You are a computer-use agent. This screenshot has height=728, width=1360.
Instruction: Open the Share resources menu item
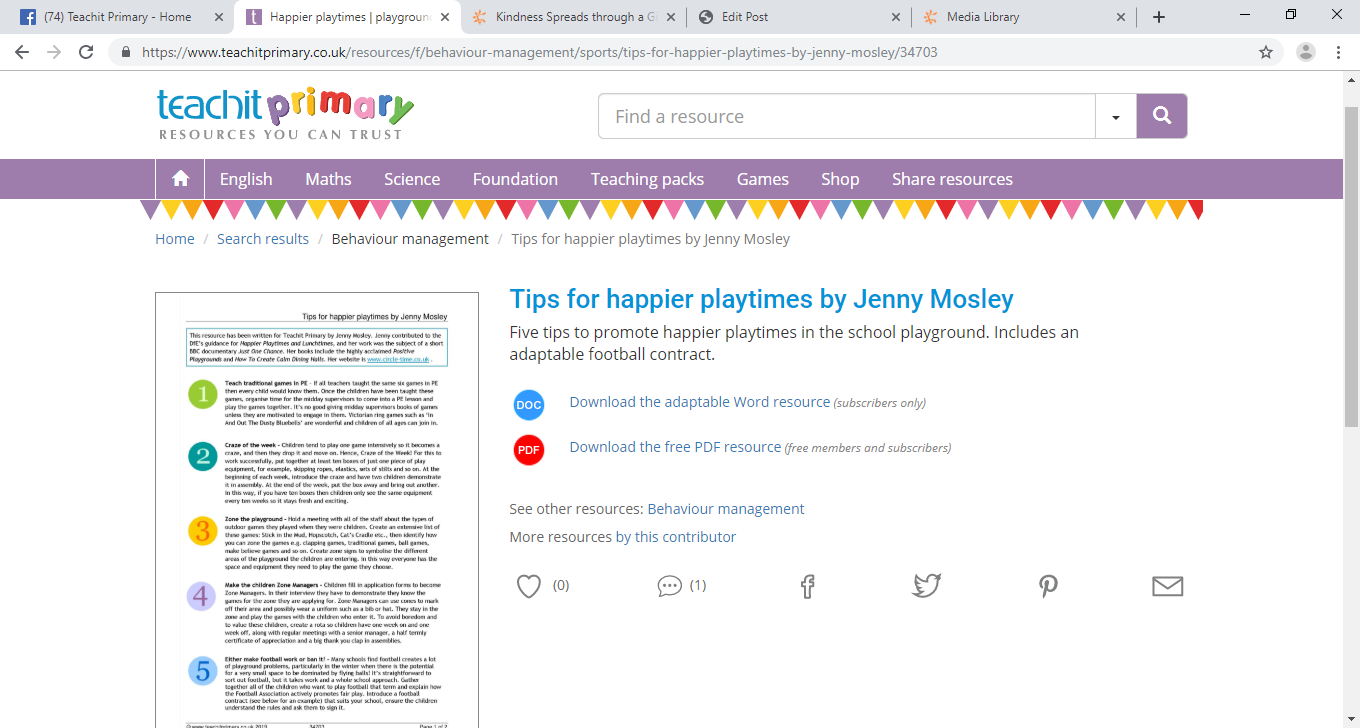[952, 179]
